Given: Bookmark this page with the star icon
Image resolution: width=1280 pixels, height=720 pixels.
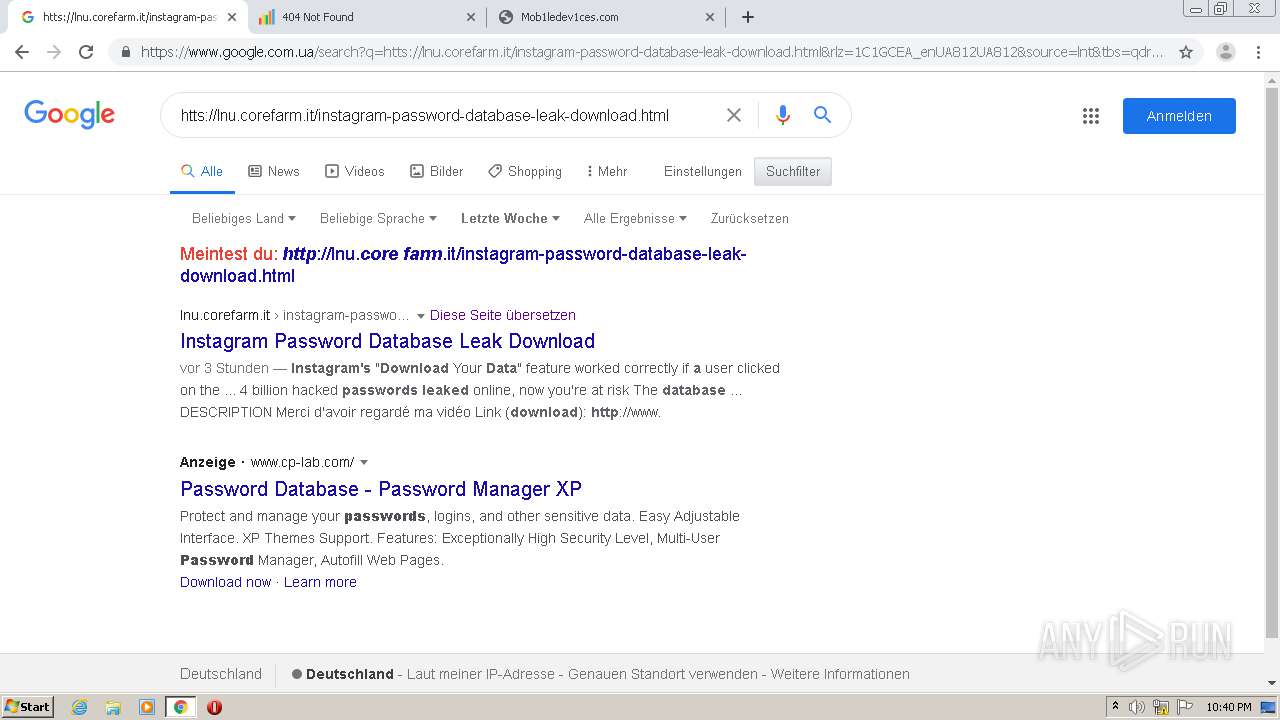Looking at the screenshot, I should (1186, 52).
